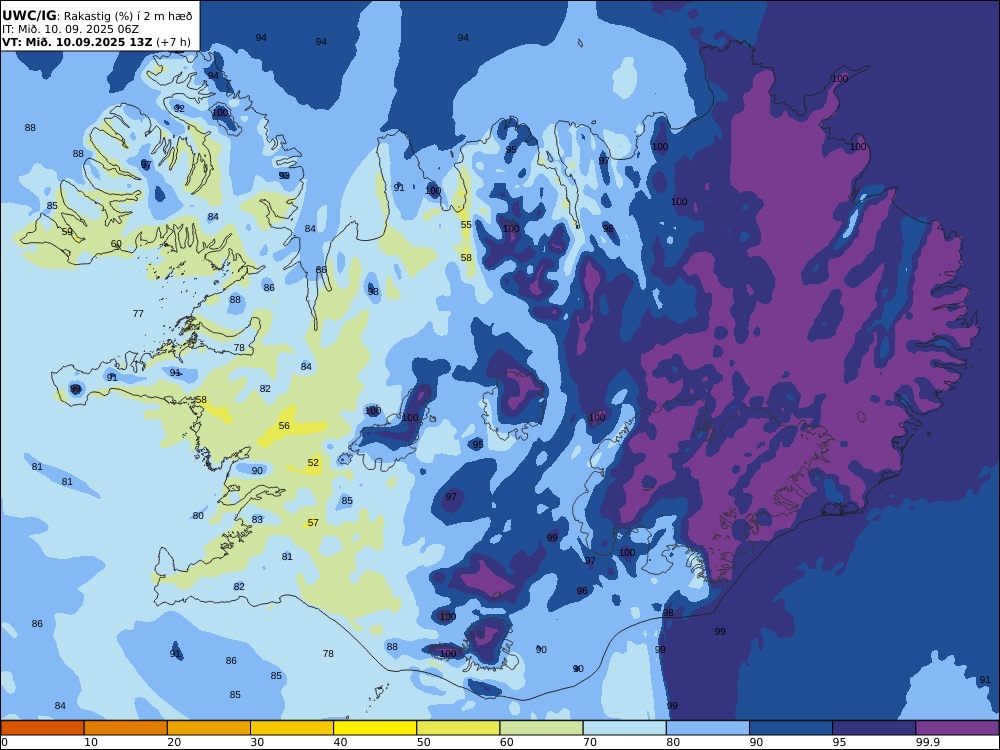This screenshot has height=750, width=1000.
Task: Click the 'IT: Mið. 10. 09. 2025 06Z' line
Action: 70,29
